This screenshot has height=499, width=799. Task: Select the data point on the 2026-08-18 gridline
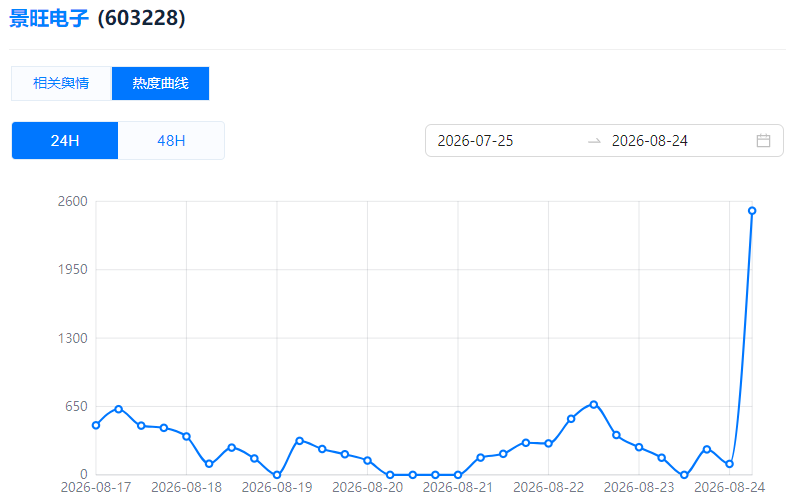click(187, 436)
